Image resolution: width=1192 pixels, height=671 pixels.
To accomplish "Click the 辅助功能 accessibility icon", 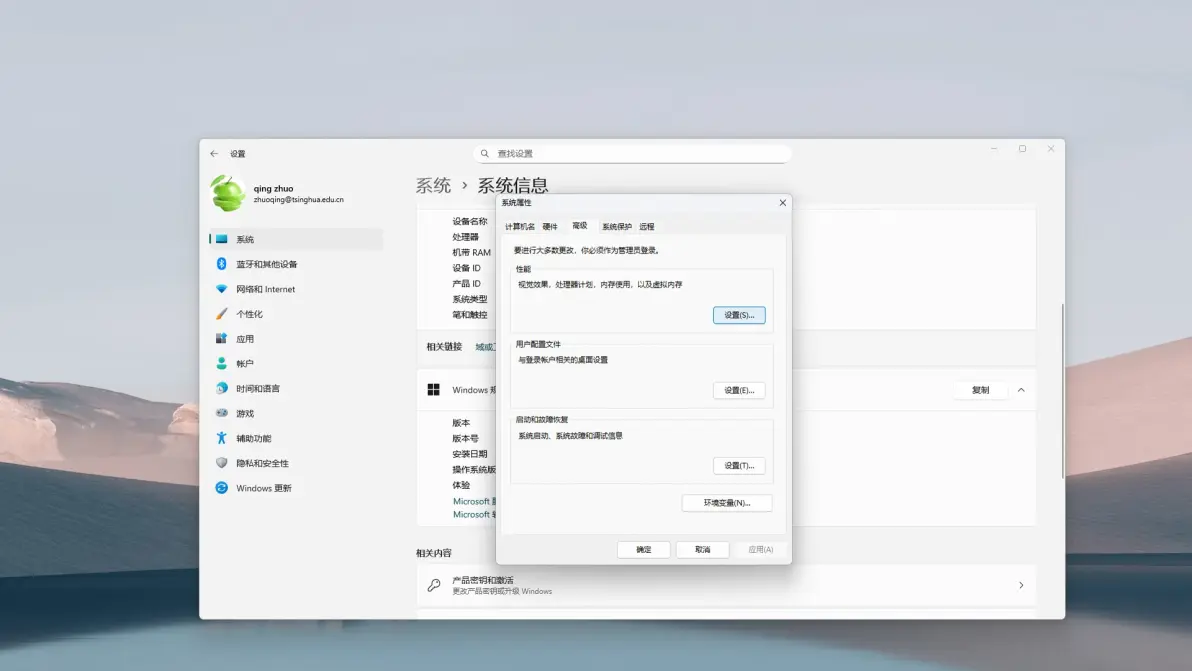I will 222,438.
